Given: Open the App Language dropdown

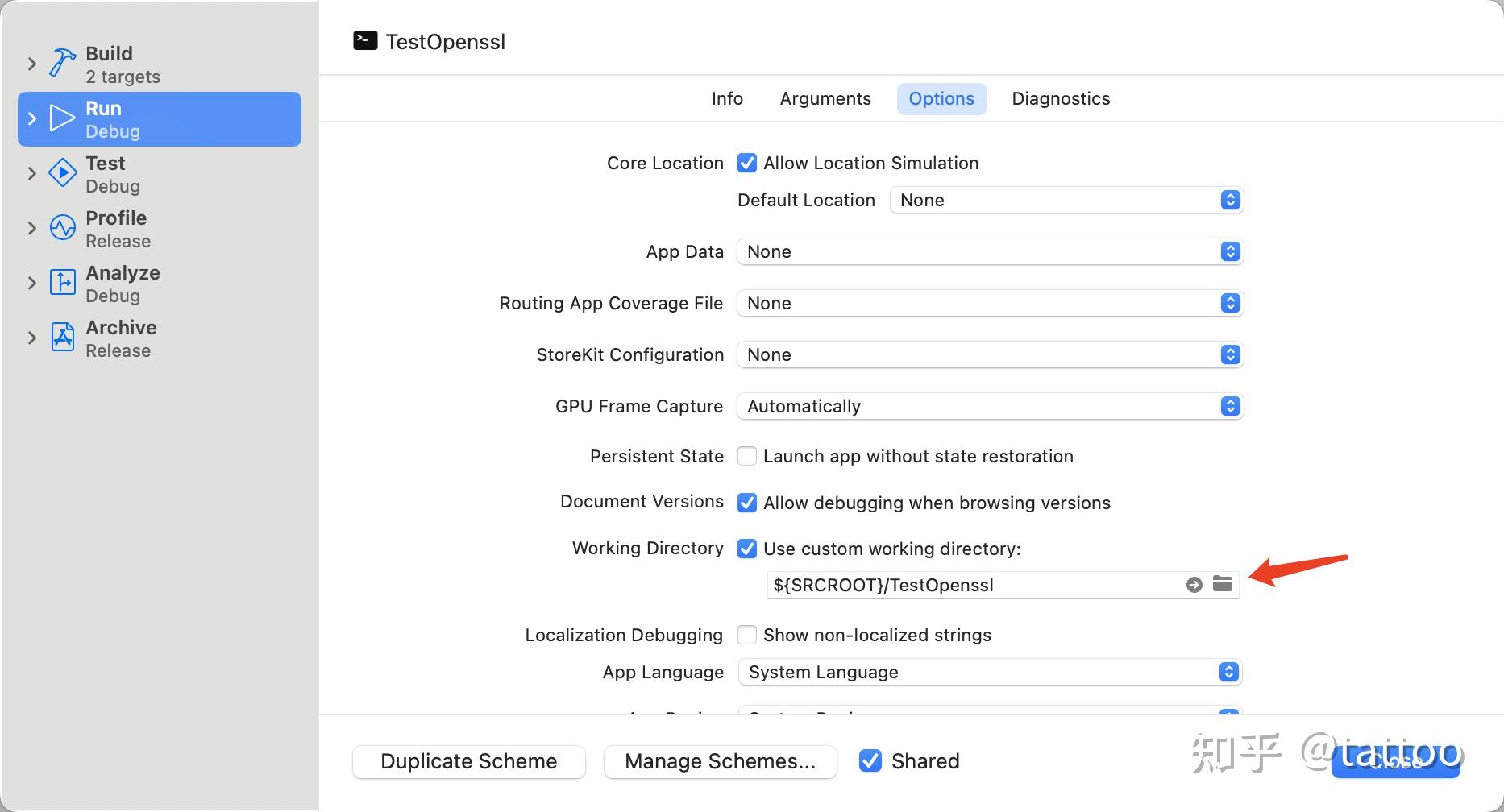Looking at the screenshot, I should (x=990, y=672).
